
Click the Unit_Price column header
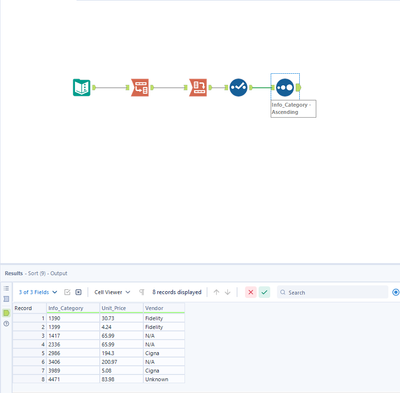pos(121,308)
